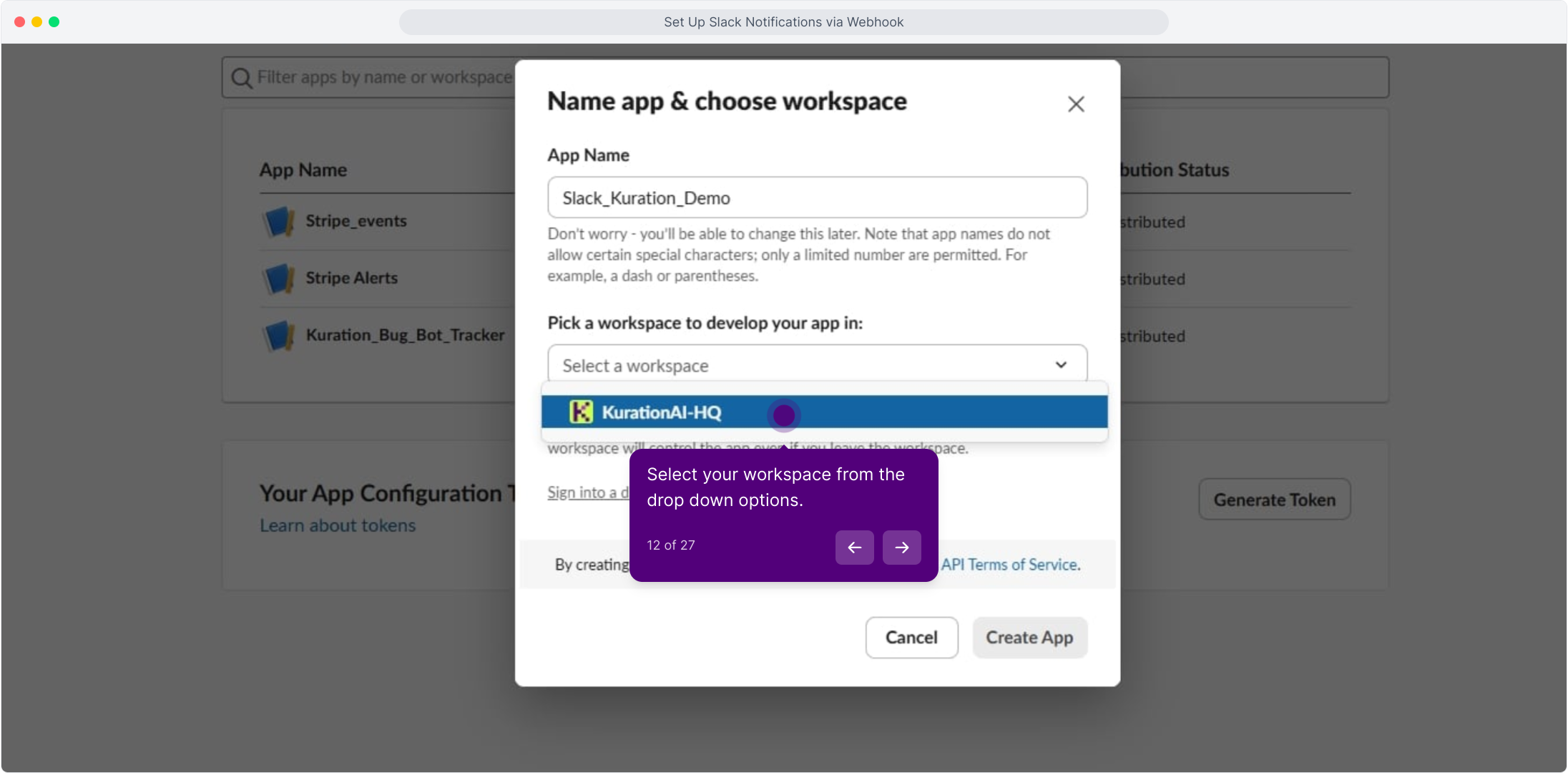Go to previous tutorial step arrow
This screenshot has height=773, width=1568.
[x=854, y=548]
